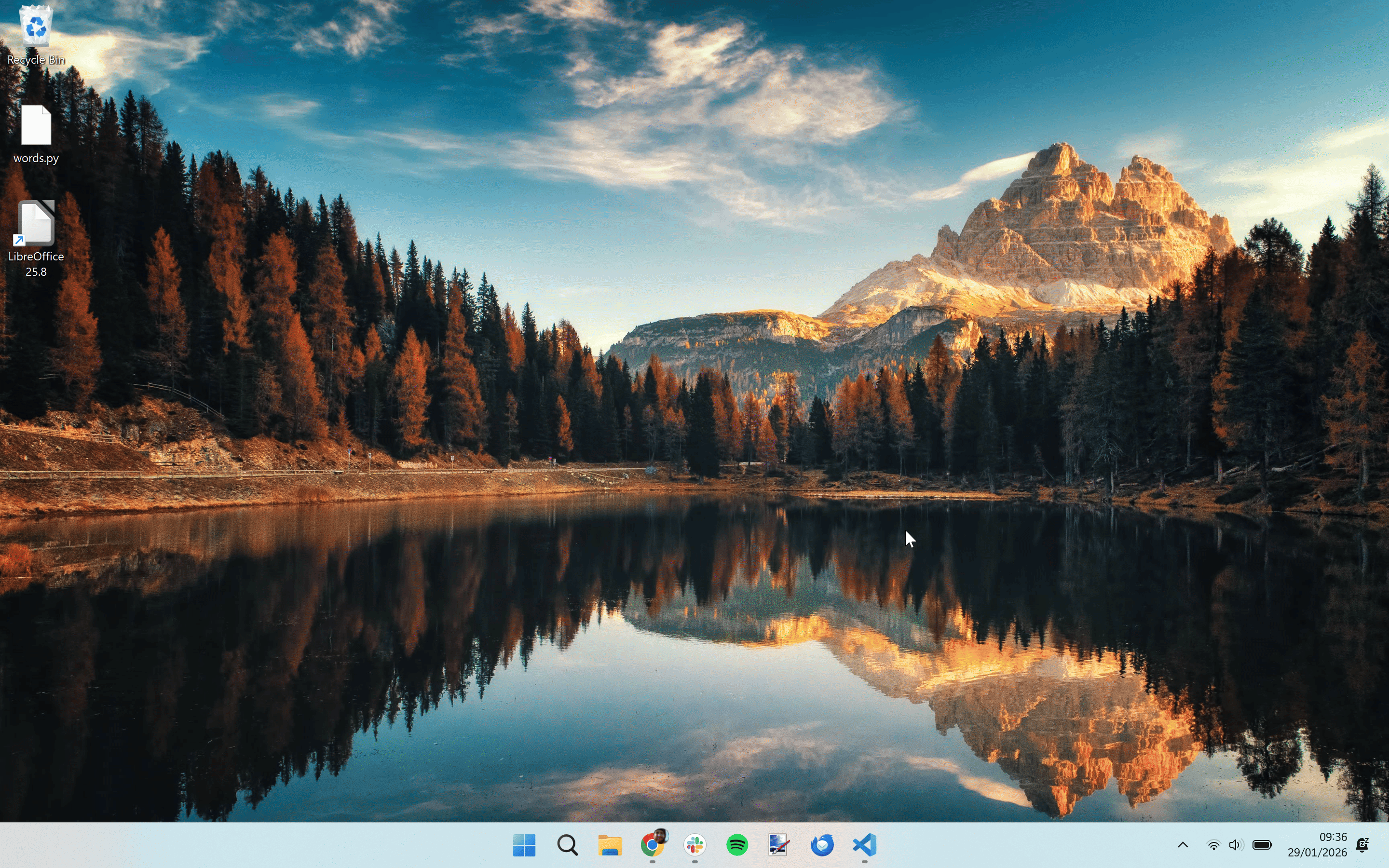Open the Start menu
Screen dimensions: 1389x868
(523, 845)
